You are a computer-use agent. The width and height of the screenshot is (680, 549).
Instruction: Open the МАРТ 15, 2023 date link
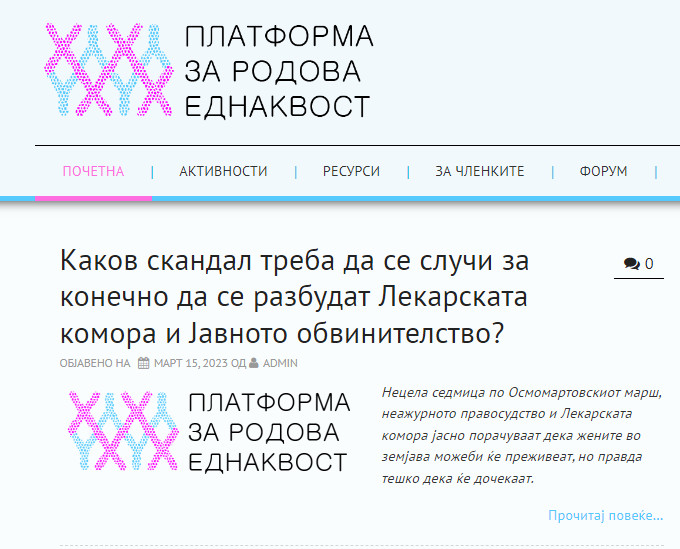tap(191, 363)
